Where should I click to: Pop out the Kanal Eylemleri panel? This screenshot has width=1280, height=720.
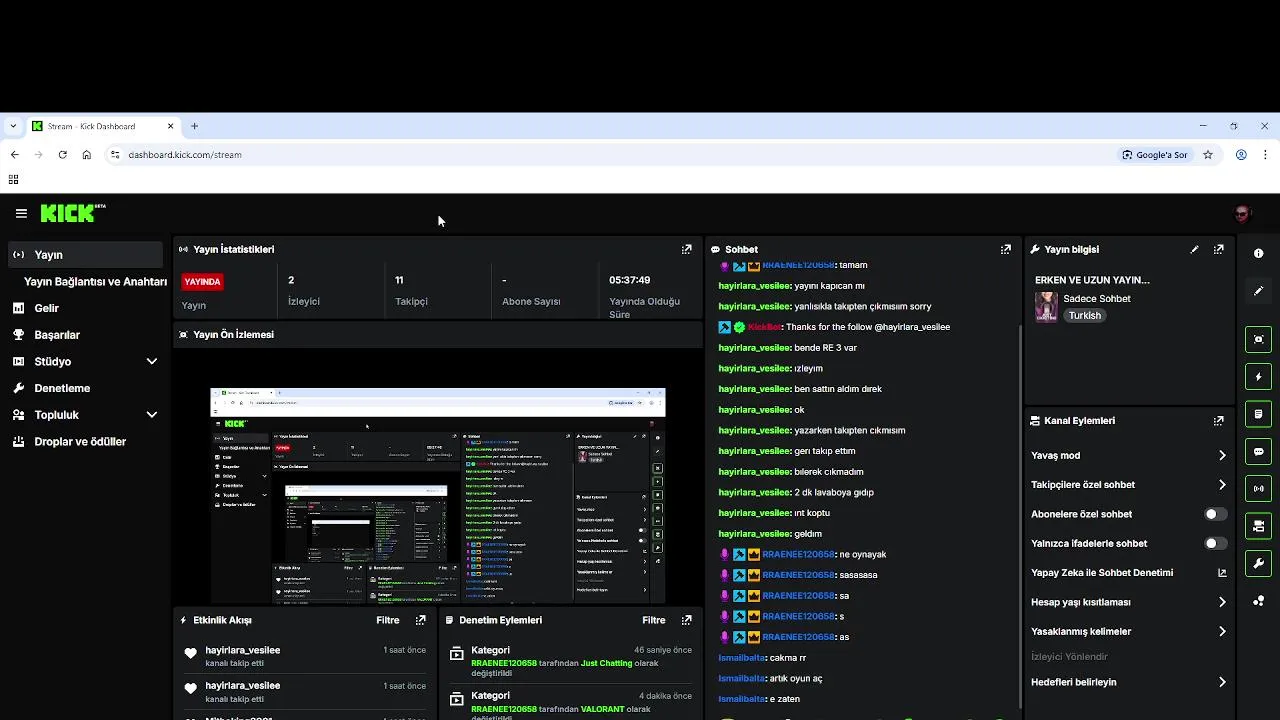coord(1219,421)
